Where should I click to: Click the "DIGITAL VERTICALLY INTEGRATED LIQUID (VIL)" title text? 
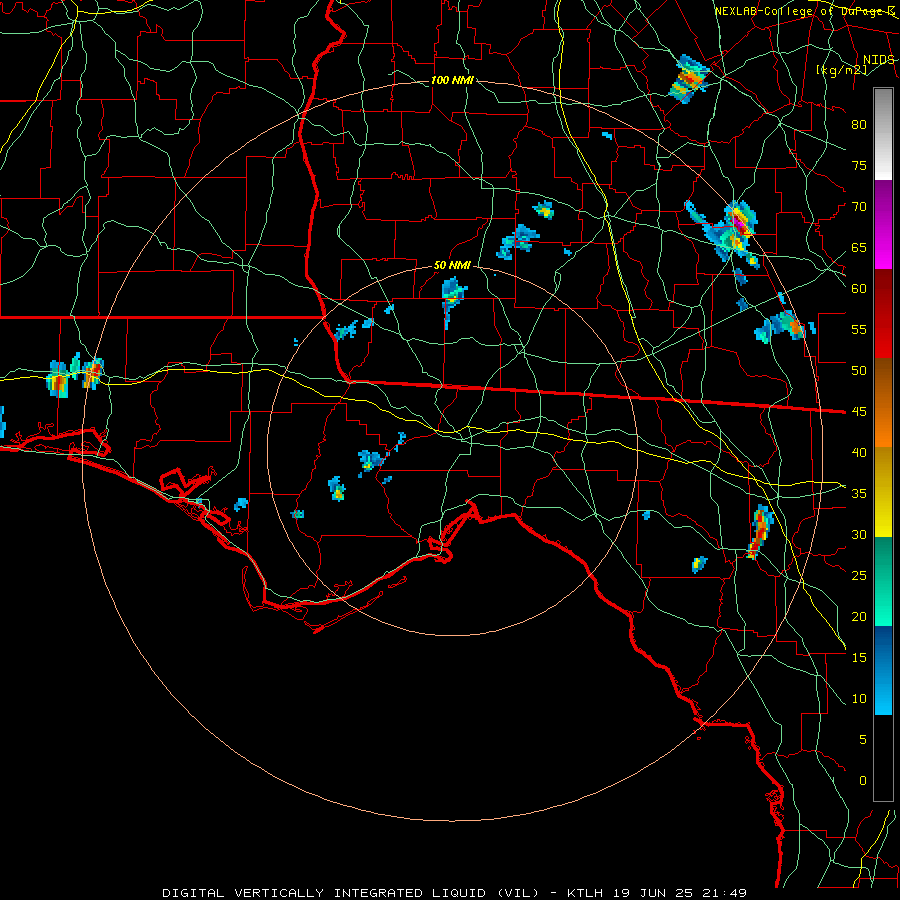click(351, 893)
